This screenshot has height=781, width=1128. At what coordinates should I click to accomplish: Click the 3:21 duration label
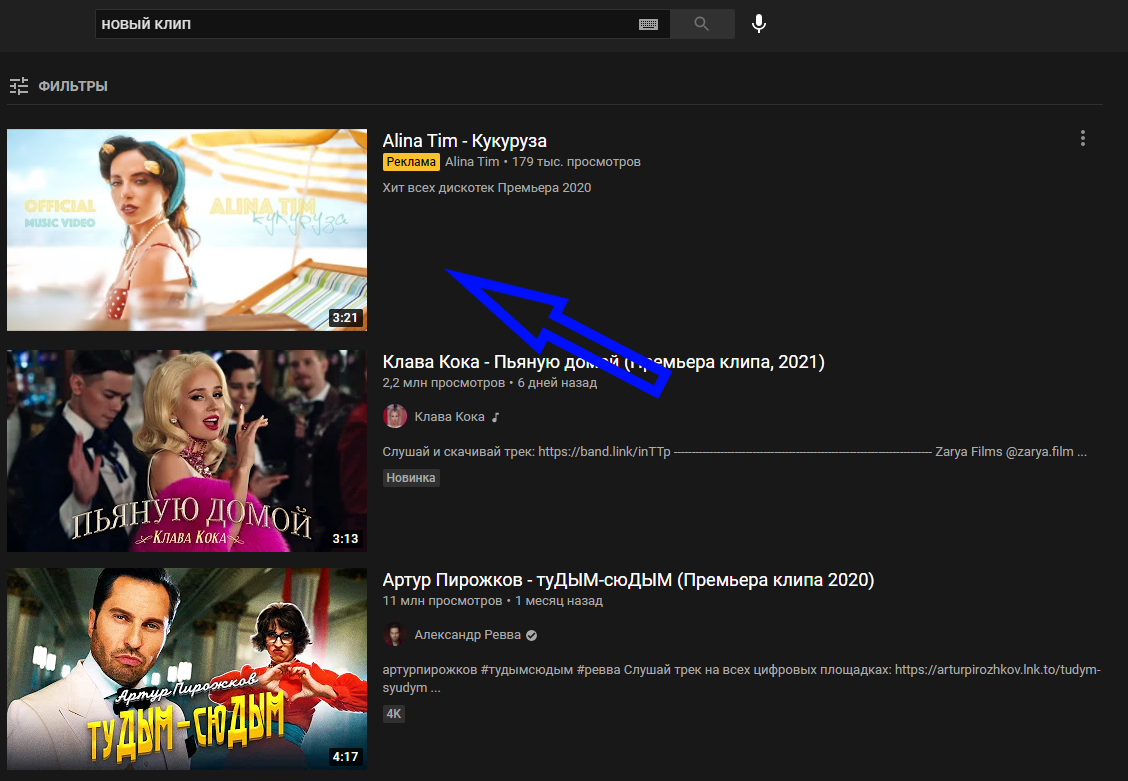(x=345, y=318)
